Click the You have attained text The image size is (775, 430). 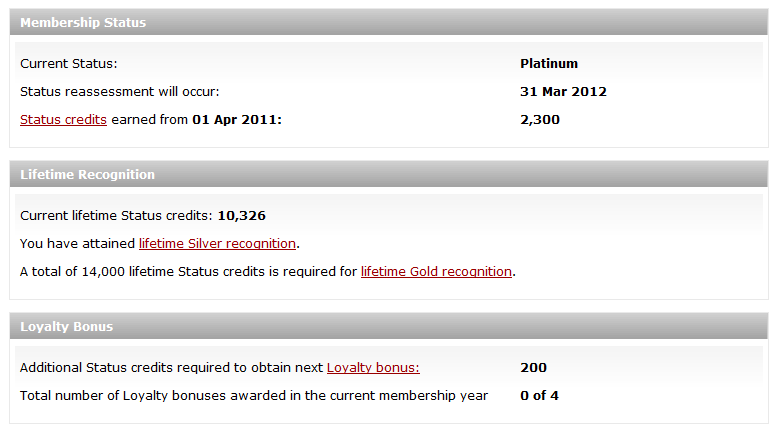[x=77, y=244]
